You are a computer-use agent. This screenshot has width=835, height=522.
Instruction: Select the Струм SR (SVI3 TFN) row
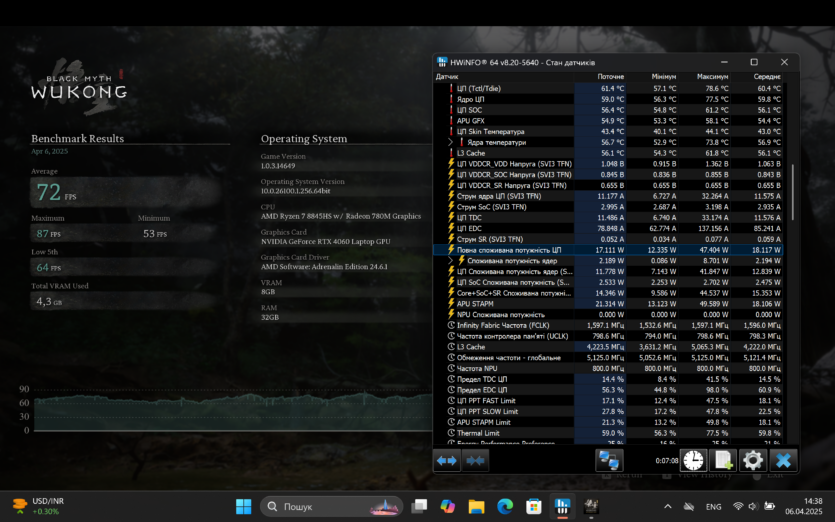(608, 239)
